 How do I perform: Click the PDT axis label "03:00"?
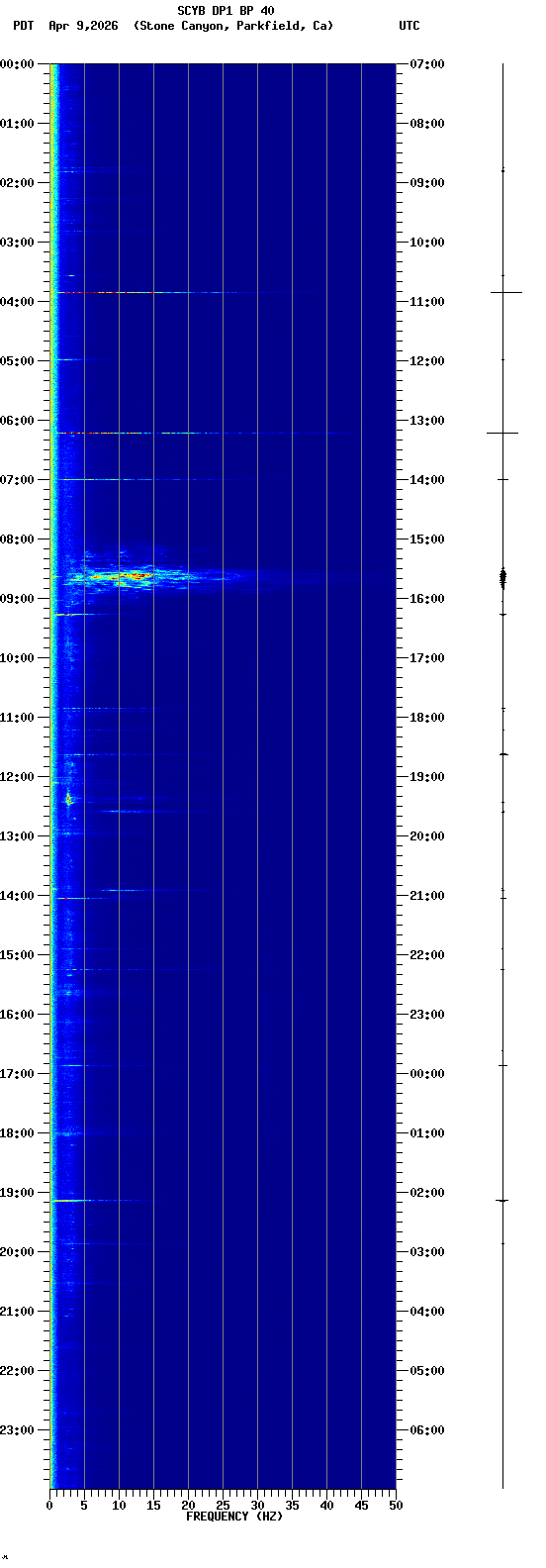click(x=19, y=243)
